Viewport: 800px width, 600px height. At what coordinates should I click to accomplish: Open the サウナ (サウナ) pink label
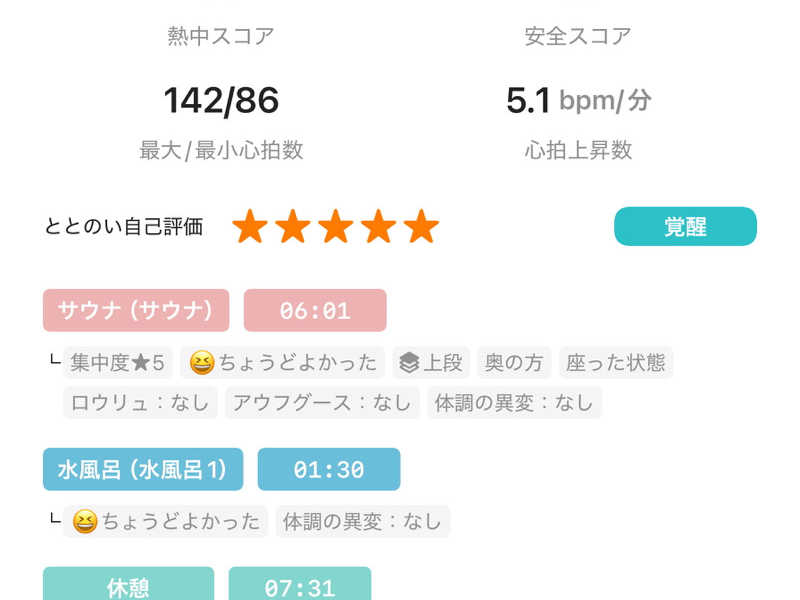point(136,310)
